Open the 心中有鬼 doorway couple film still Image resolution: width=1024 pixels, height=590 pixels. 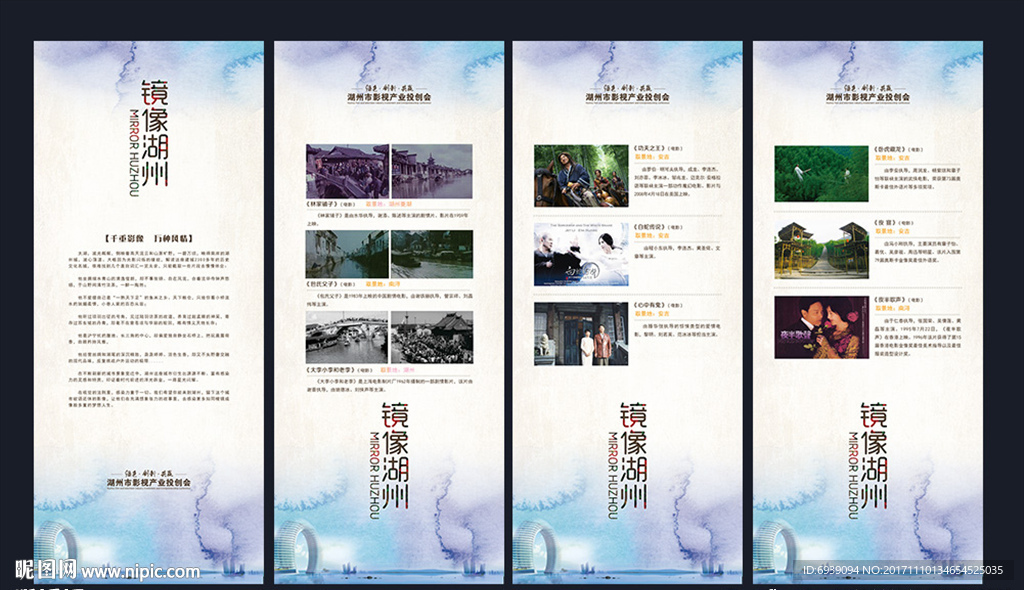(581, 333)
